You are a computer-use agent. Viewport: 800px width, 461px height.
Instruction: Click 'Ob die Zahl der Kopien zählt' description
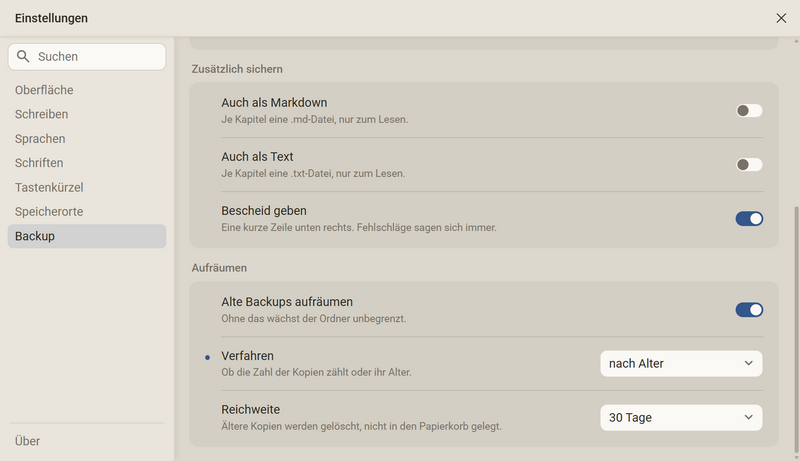(x=316, y=372)
